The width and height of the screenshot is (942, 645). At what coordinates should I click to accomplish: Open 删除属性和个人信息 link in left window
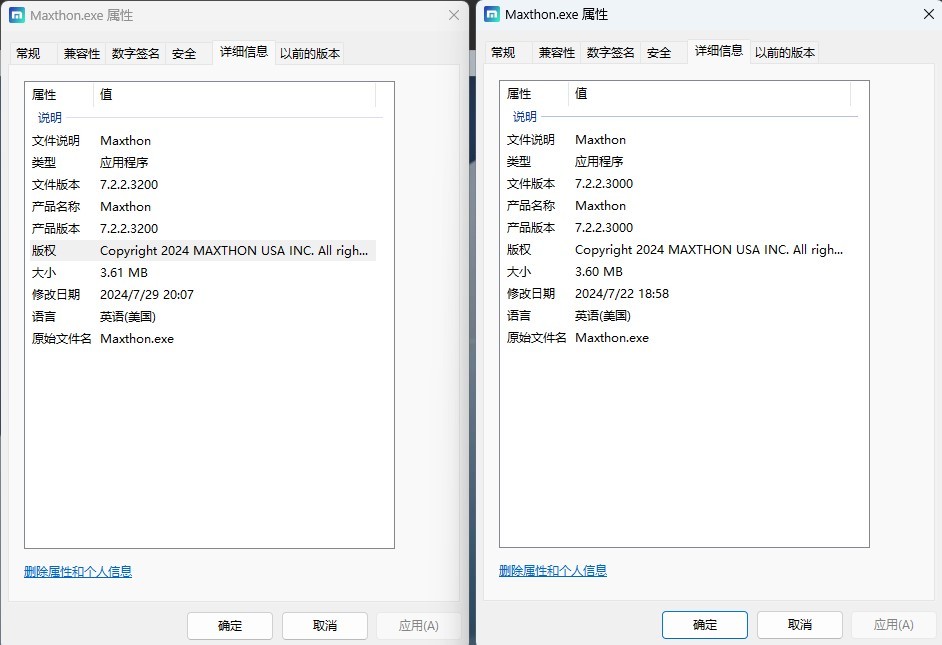(x=78, y=572)
